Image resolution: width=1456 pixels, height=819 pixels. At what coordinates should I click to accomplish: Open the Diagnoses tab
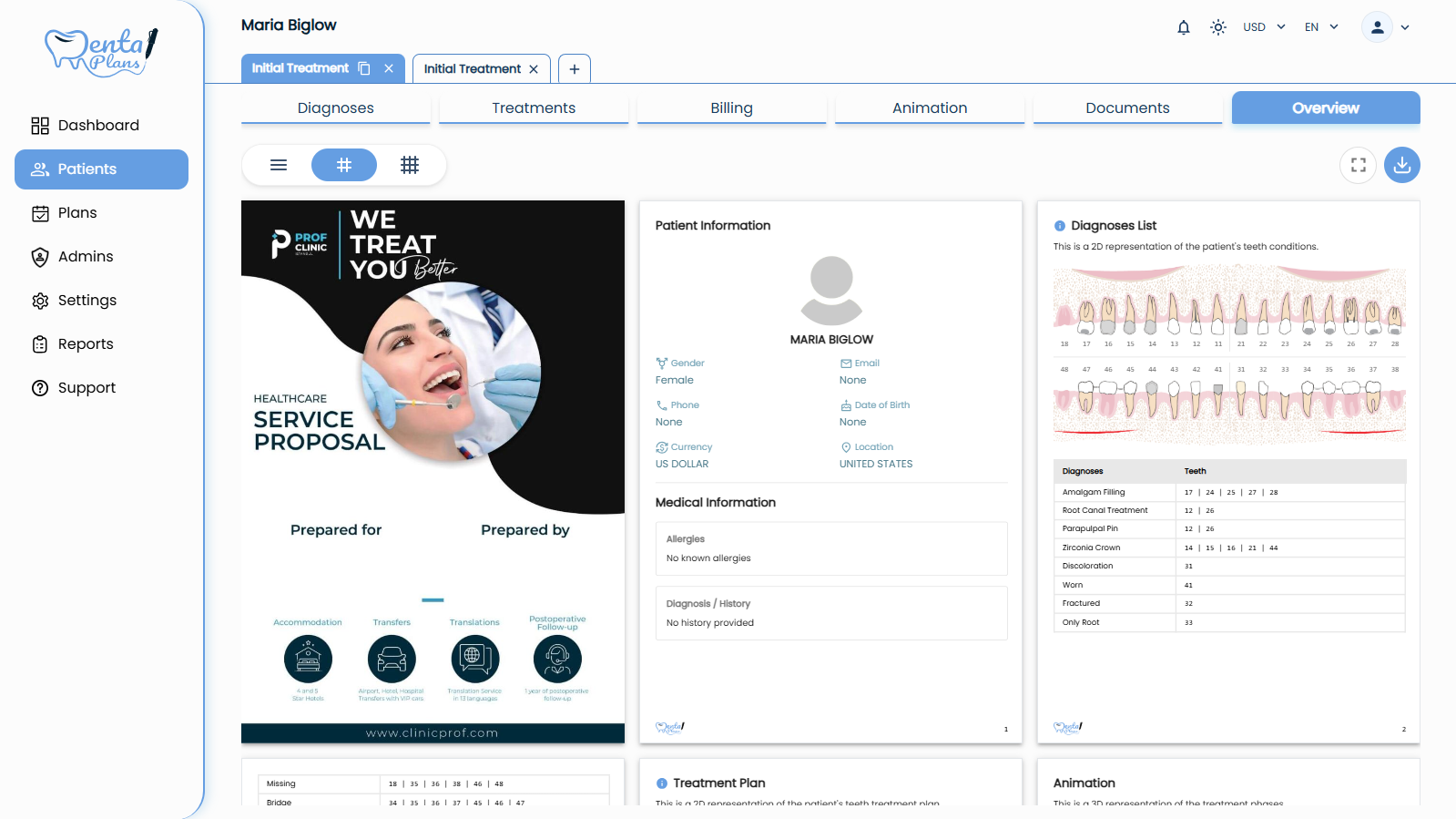[x=335, y=107]
